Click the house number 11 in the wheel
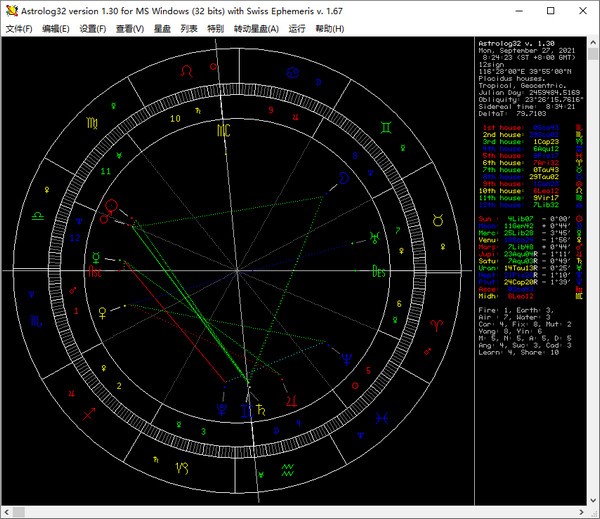 pyautogui.click(x=106, y=171)
